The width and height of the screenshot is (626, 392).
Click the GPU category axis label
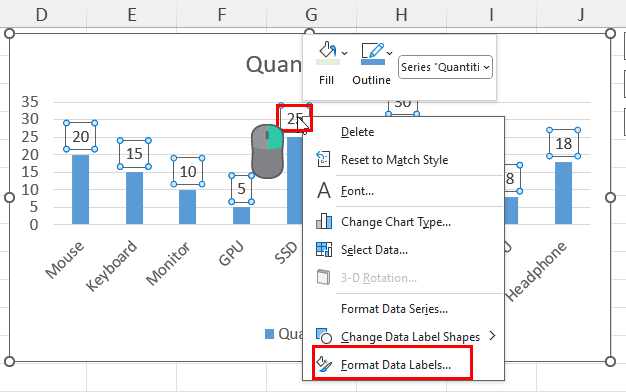(x=231, y=253)
